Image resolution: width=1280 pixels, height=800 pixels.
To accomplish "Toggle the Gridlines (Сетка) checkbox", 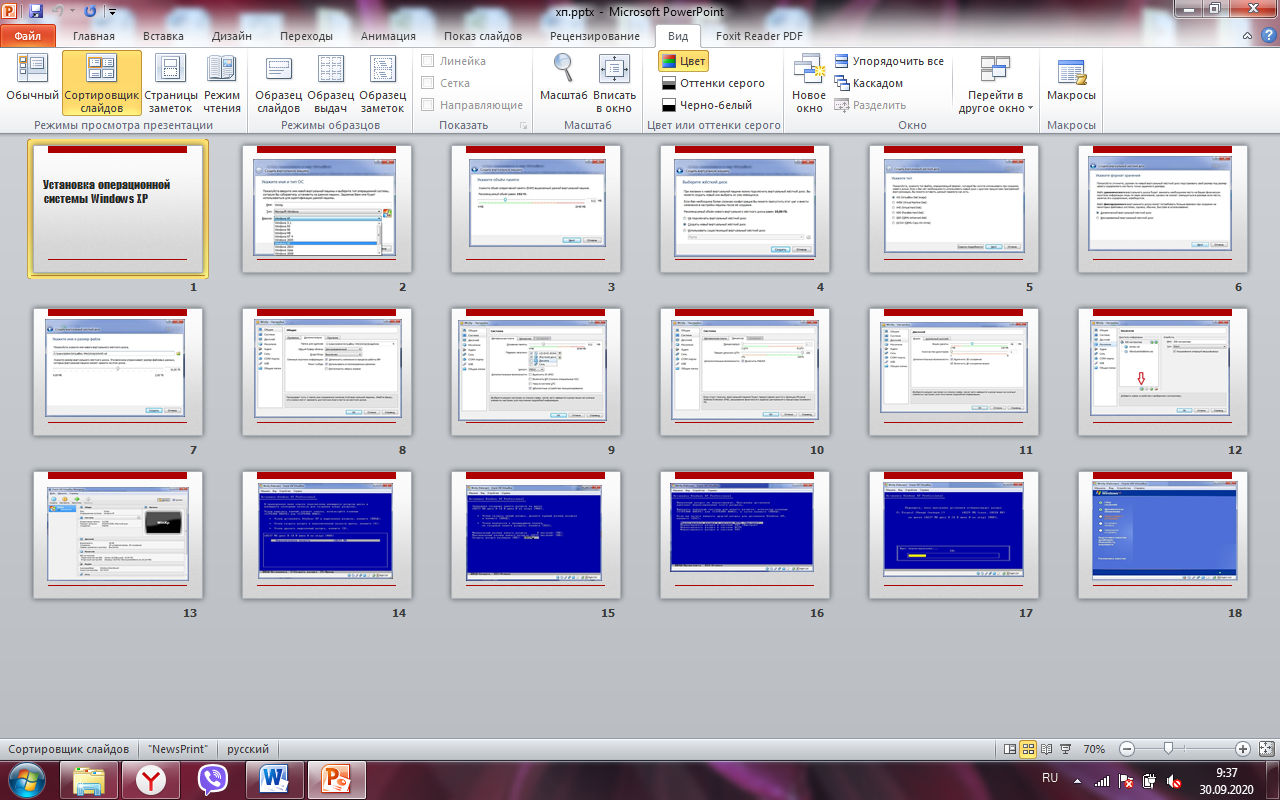I will (x=428, y=83).
